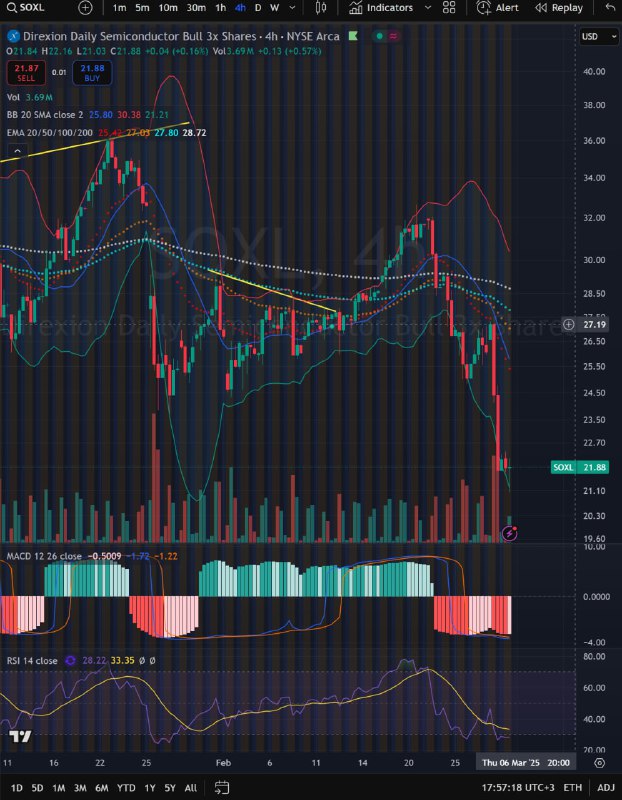The width and height of the screenshot is (622, 800).
Task: Switch to 10m timeframe
Action: click(x=168, y=8)
